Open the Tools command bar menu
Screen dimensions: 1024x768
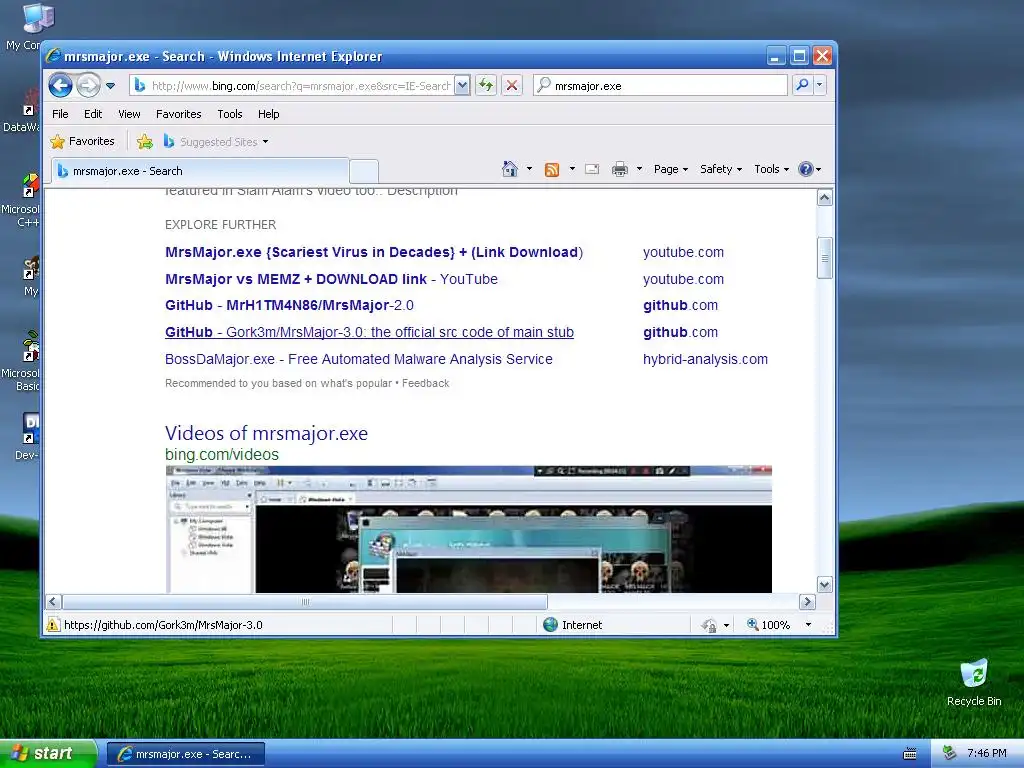[771, 169]
